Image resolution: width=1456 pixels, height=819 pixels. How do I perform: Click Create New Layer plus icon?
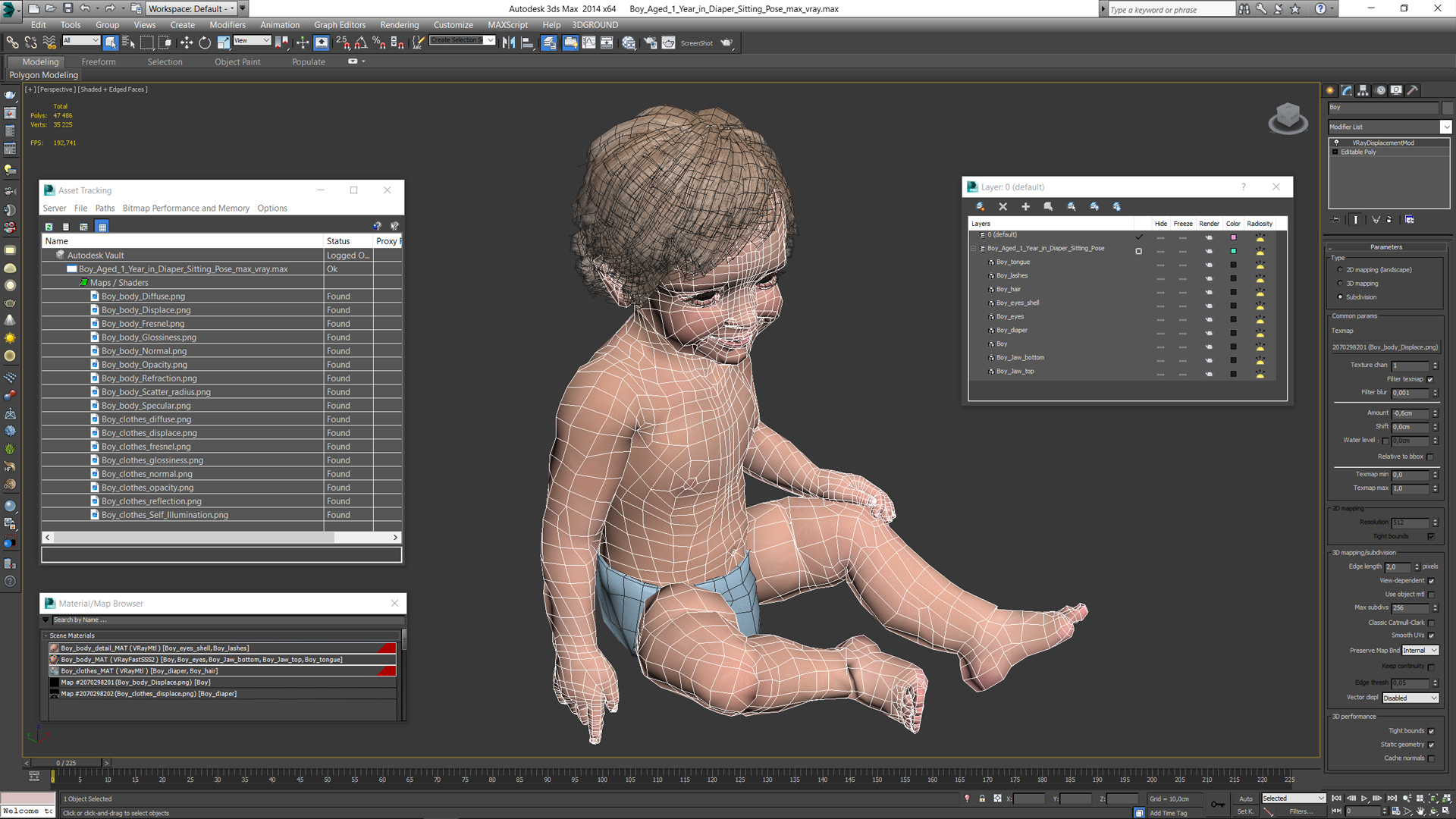coord(1025,206)
